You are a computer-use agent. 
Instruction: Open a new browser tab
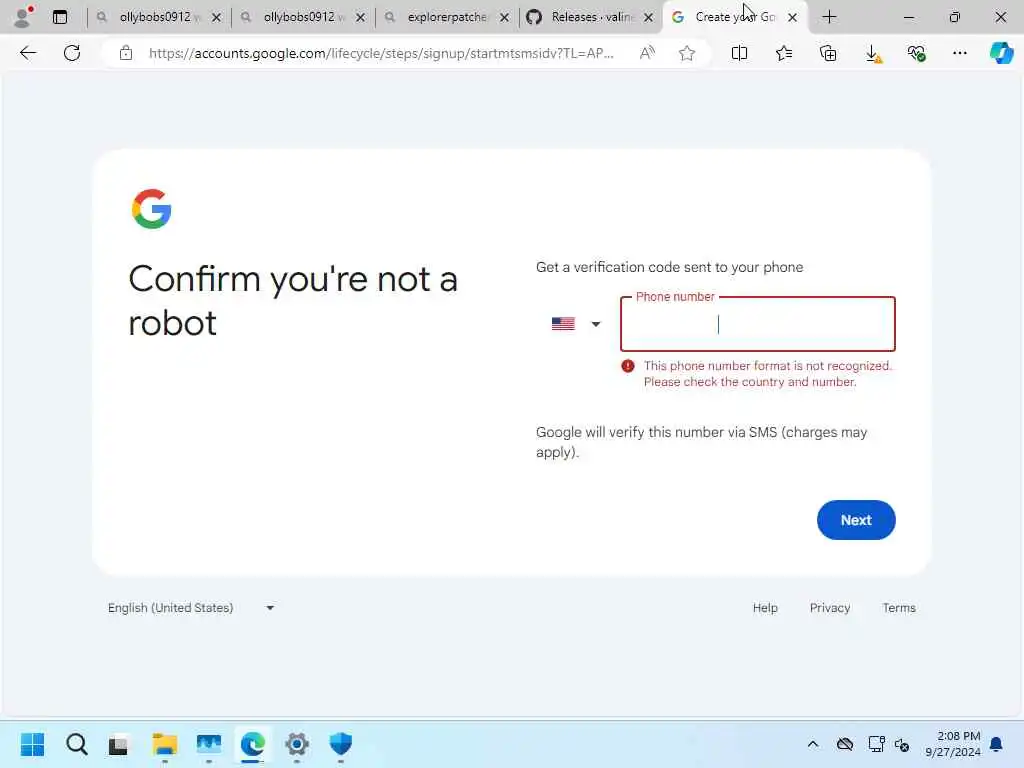pos(829,17)
